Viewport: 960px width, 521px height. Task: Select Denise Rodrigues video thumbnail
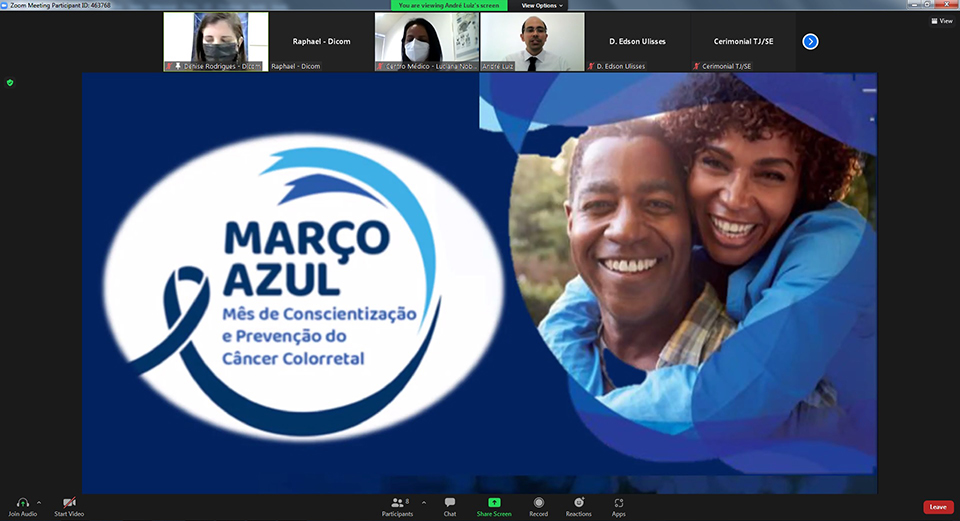(x=216, y=41)
